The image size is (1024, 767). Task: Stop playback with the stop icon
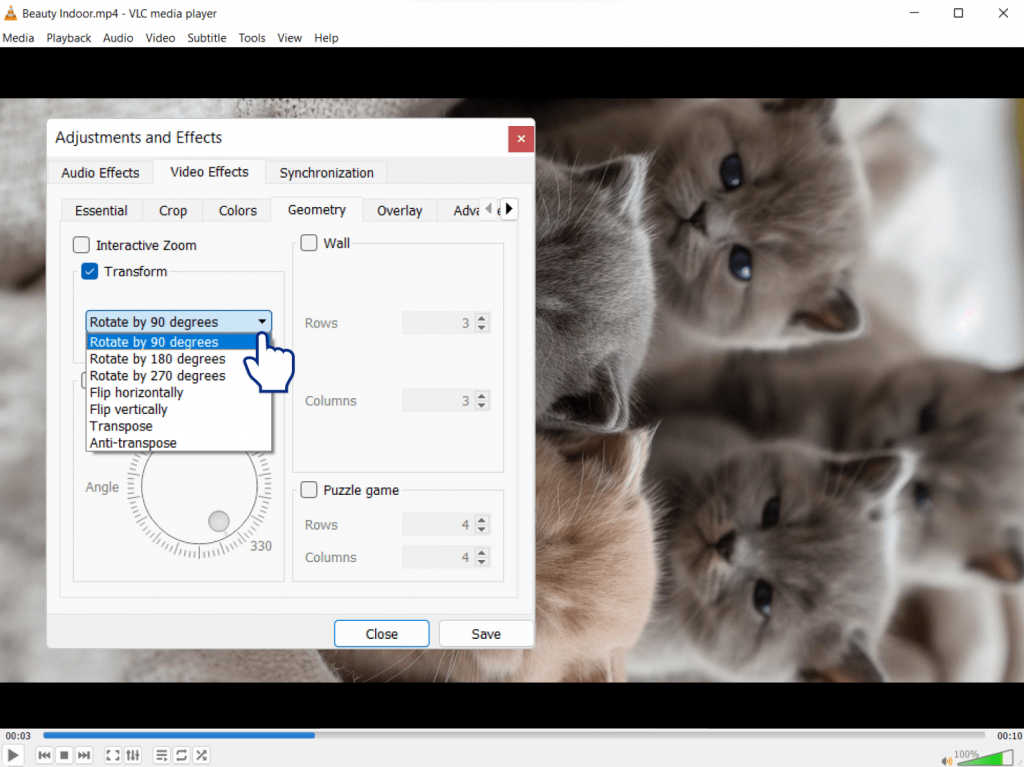point(64,755)
